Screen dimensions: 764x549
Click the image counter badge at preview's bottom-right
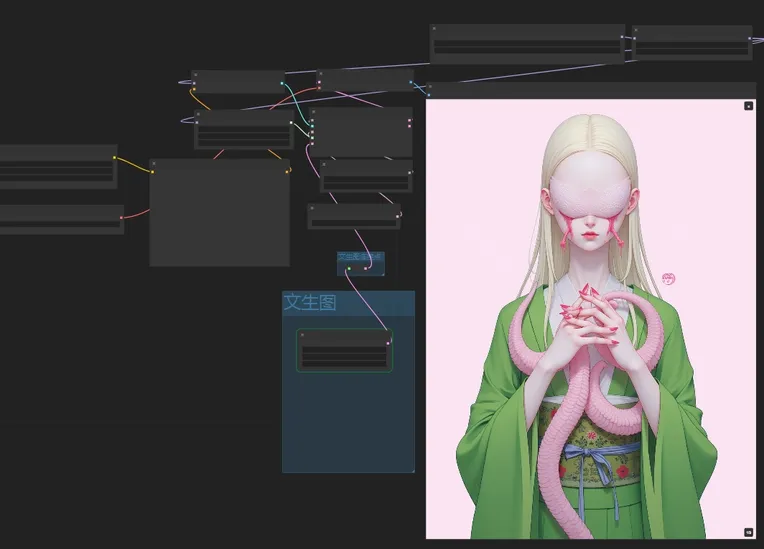tap(748, 532)
